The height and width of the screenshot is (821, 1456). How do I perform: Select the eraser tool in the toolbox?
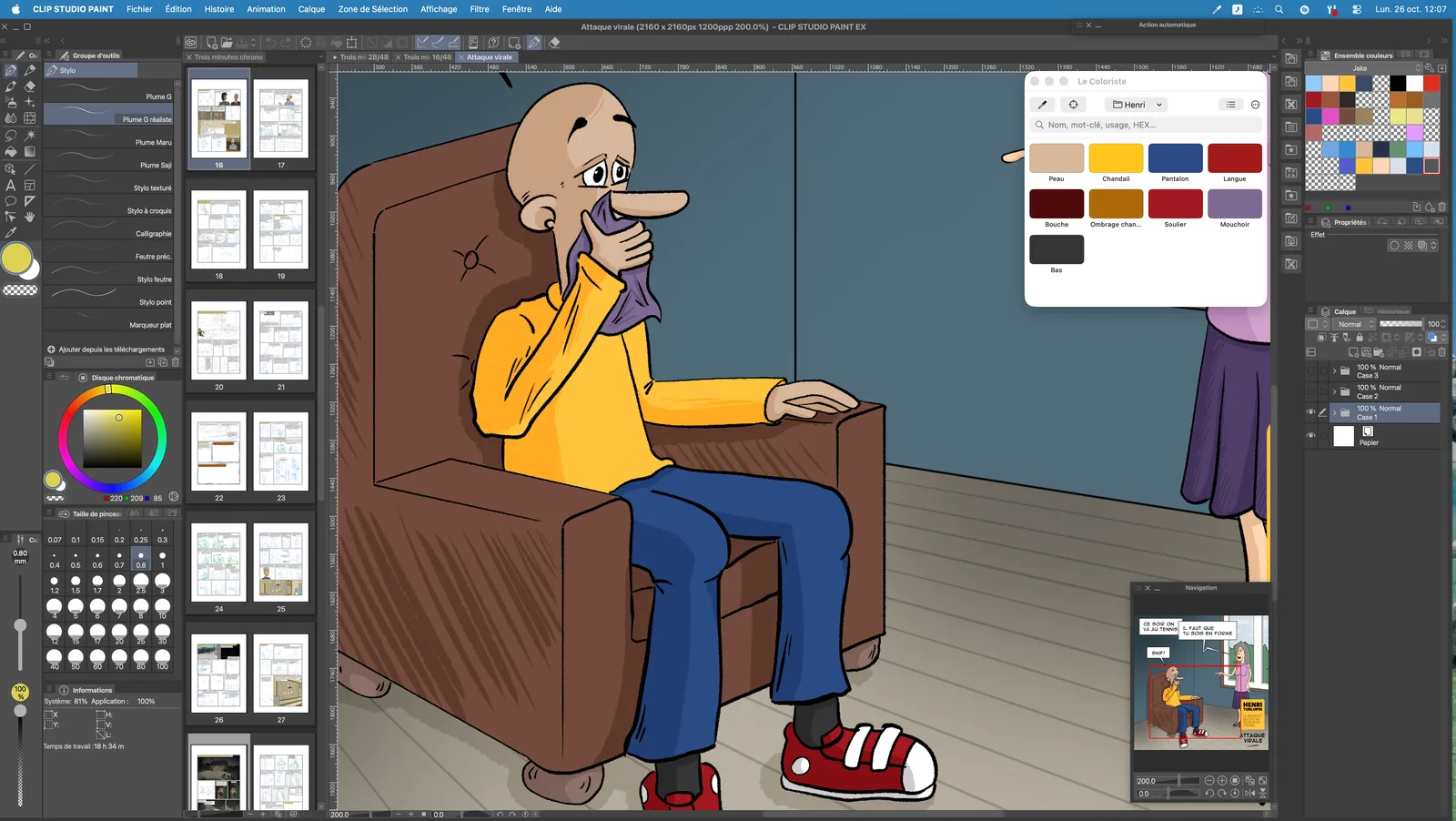click(29, 86)
